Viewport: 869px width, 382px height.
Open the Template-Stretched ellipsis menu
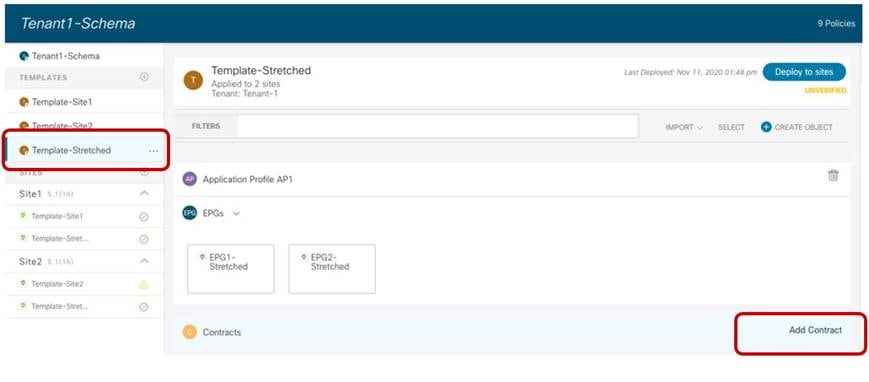(154, 151)
